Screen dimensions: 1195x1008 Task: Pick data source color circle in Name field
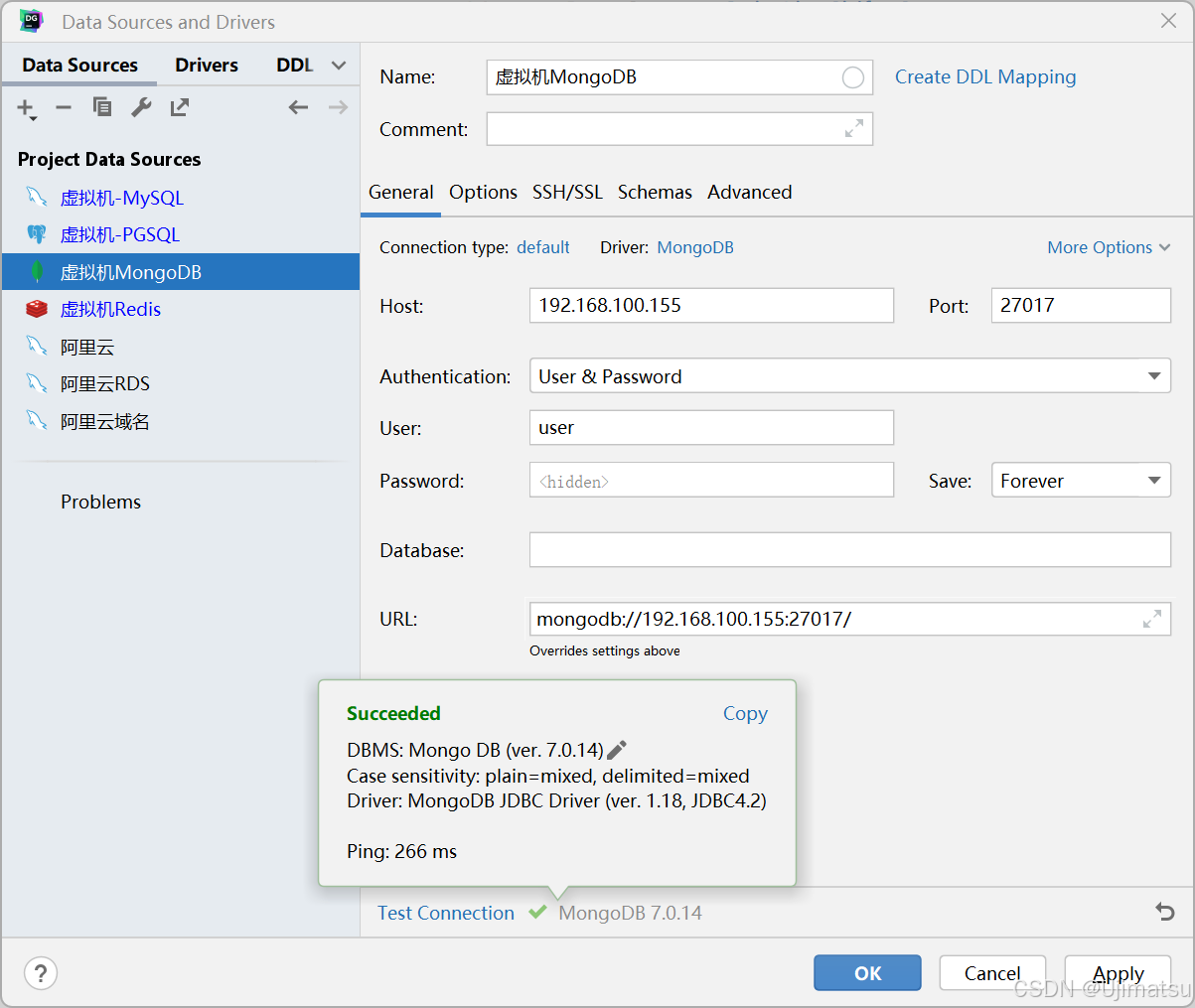[852, 77]
